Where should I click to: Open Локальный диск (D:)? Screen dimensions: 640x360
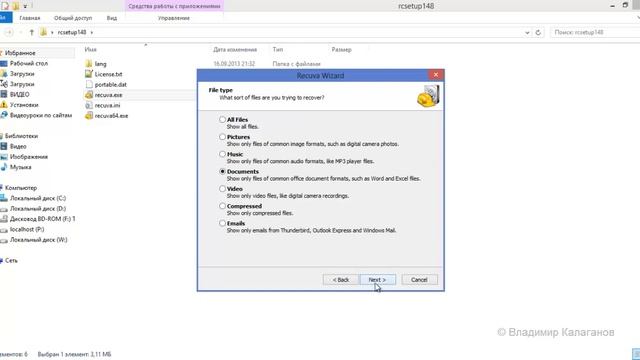point(38,209)
